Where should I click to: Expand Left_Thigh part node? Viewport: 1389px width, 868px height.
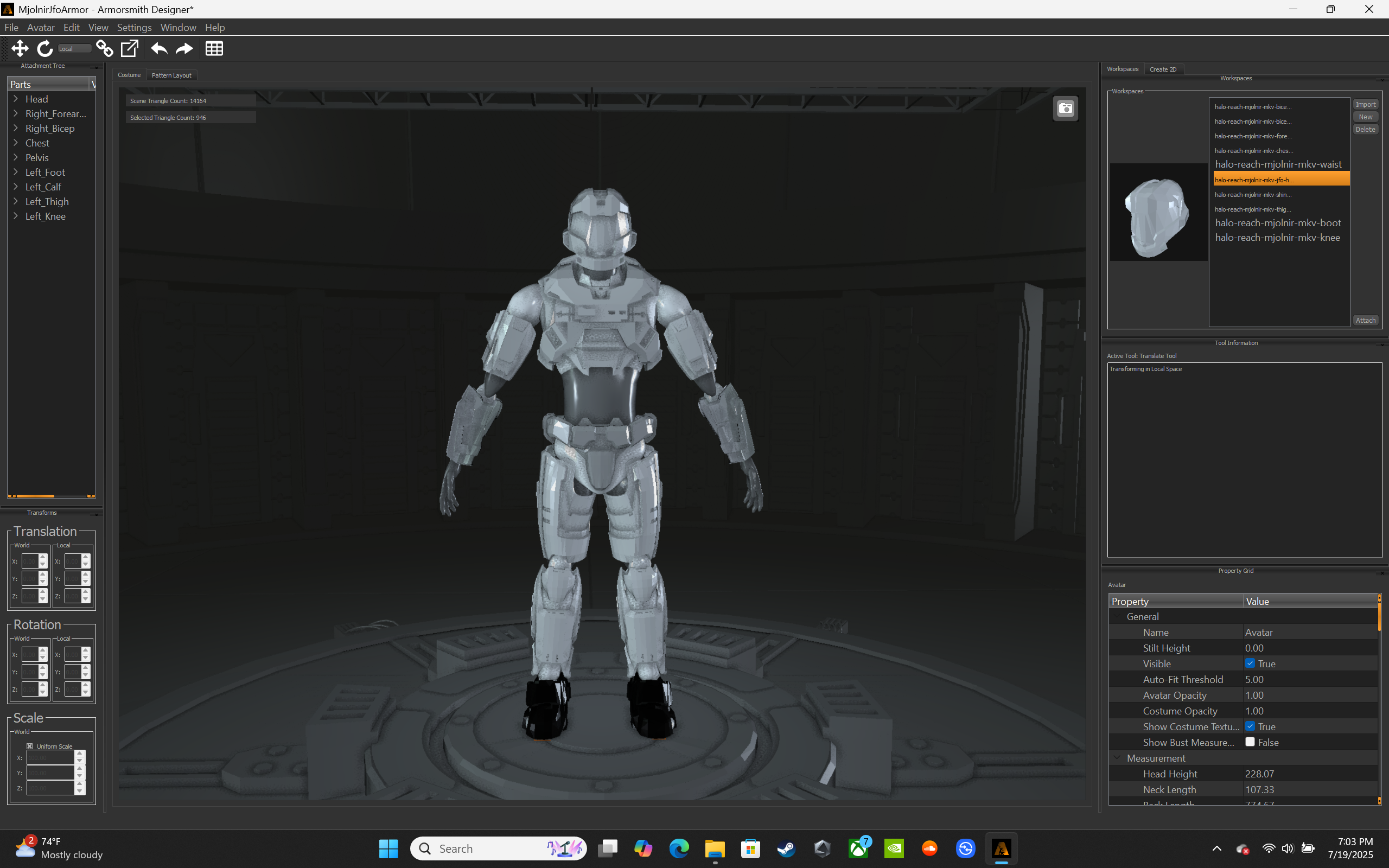(x=16, y=201)
